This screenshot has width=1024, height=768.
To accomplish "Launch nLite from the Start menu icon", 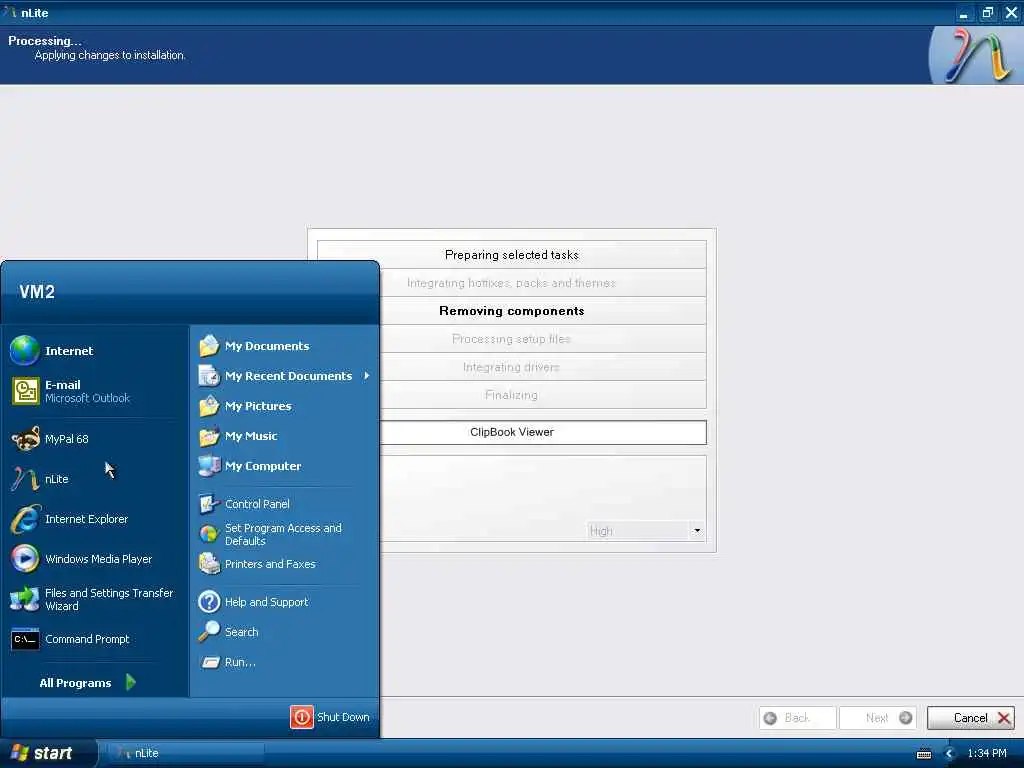I will pos(25,479).
